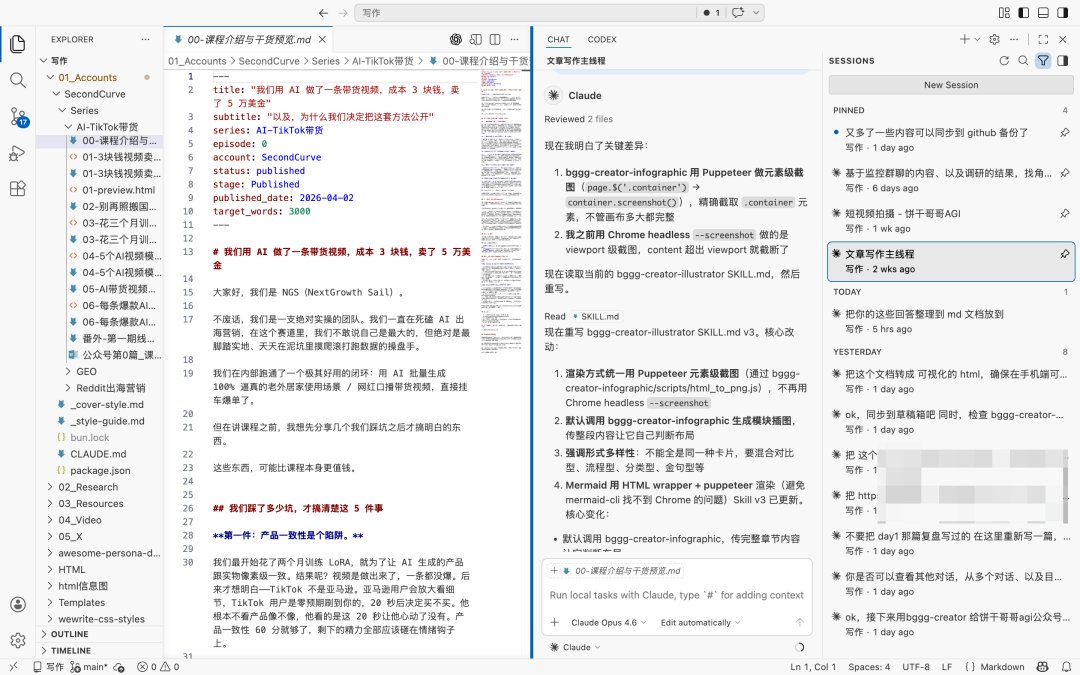Switch to the CODEX tab
The image size is (1080, 675).
click(x=602, y=39)
